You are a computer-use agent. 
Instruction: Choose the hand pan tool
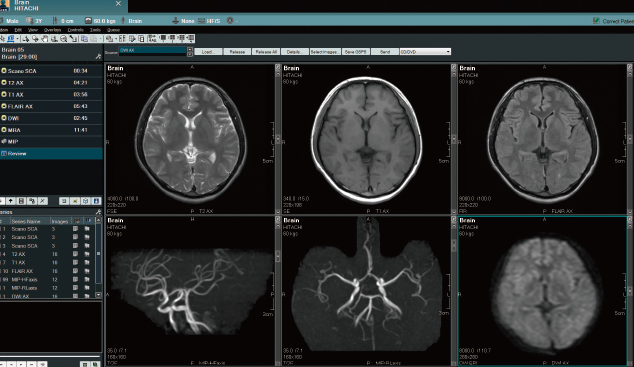click(44, 39)
